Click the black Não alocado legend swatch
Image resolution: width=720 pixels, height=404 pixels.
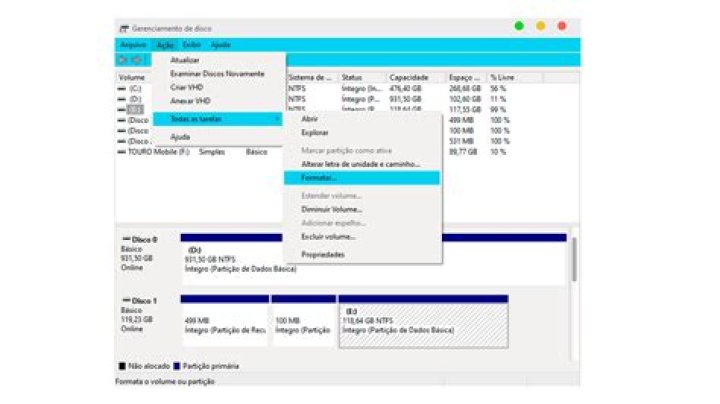point(122,366)
